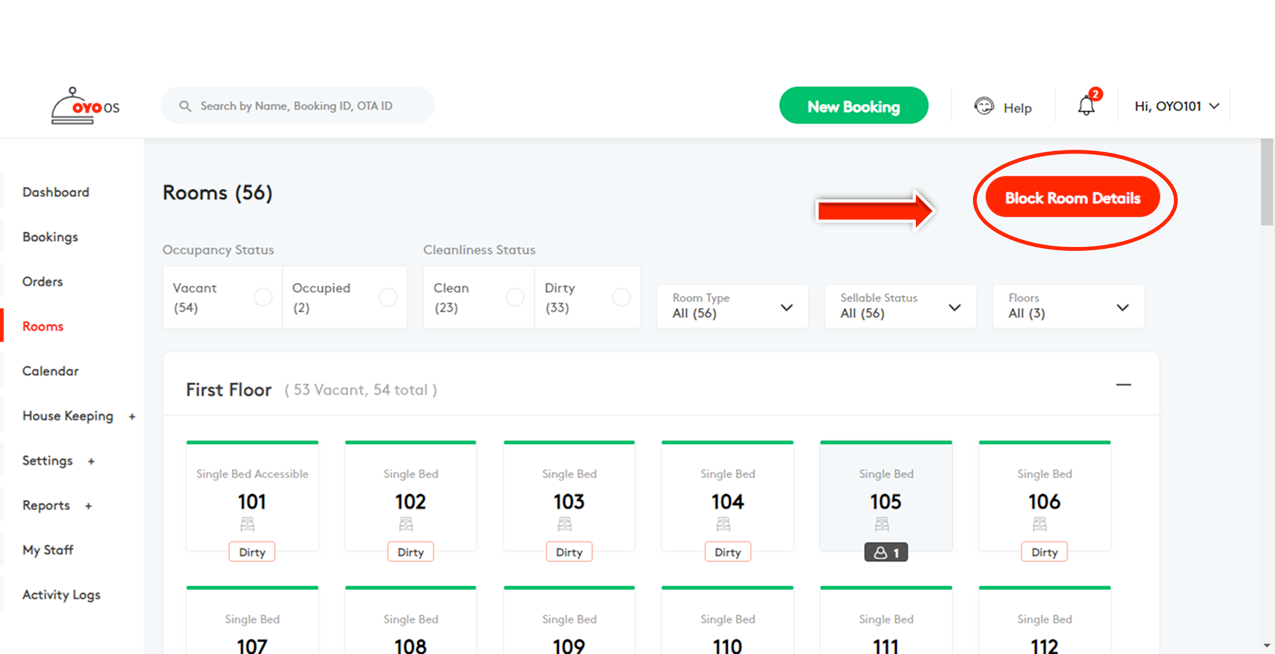Screen dimensions: 1275x654
Task: Select the Vacant (54) filter
Action: [x=222, y=297]
